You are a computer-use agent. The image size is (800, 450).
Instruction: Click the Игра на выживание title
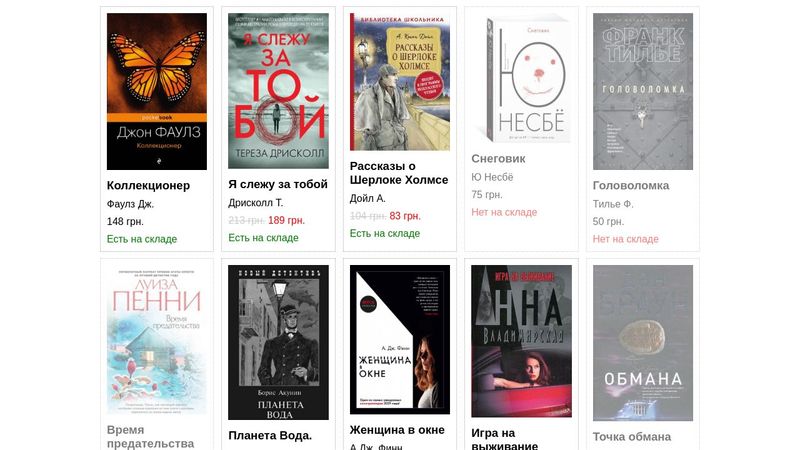coord(505,439)
